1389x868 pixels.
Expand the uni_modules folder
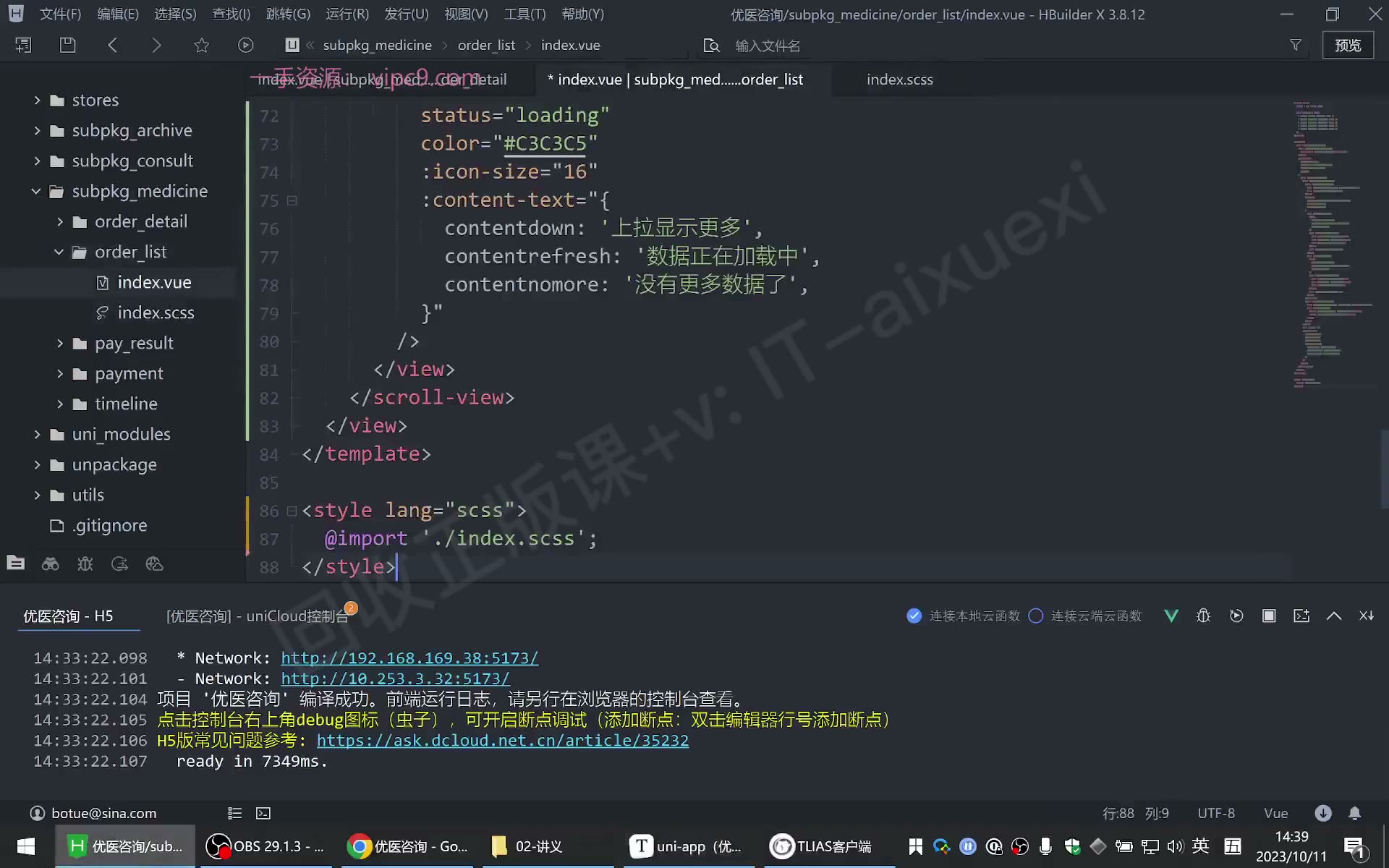point(37,434)
